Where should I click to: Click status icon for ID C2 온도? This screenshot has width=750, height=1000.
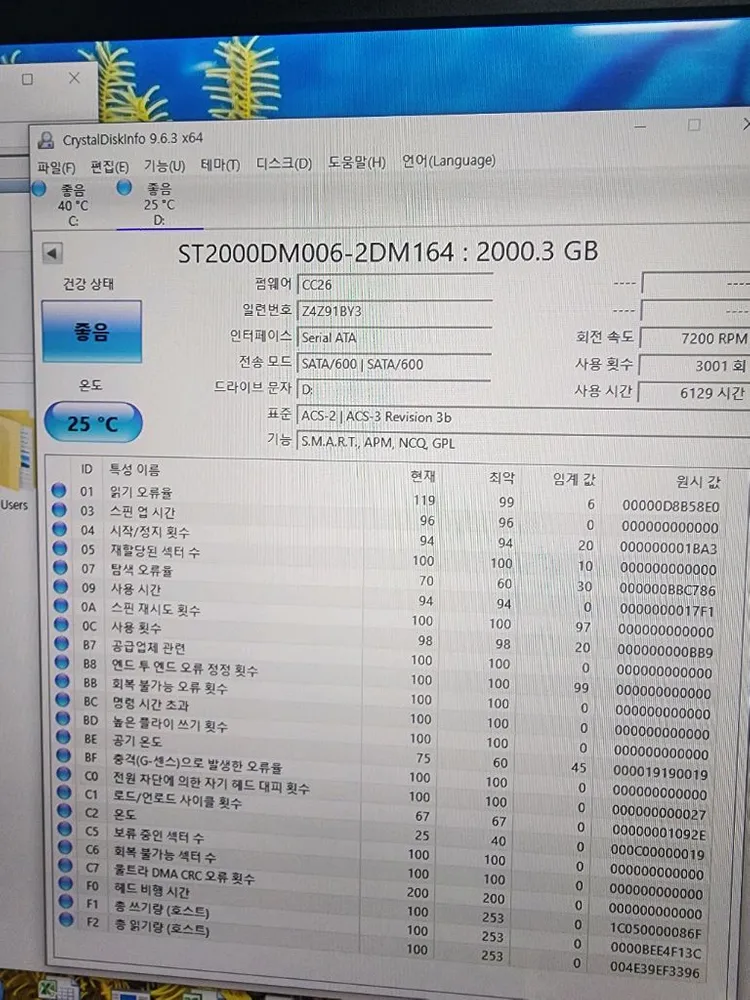coord(64,811)
